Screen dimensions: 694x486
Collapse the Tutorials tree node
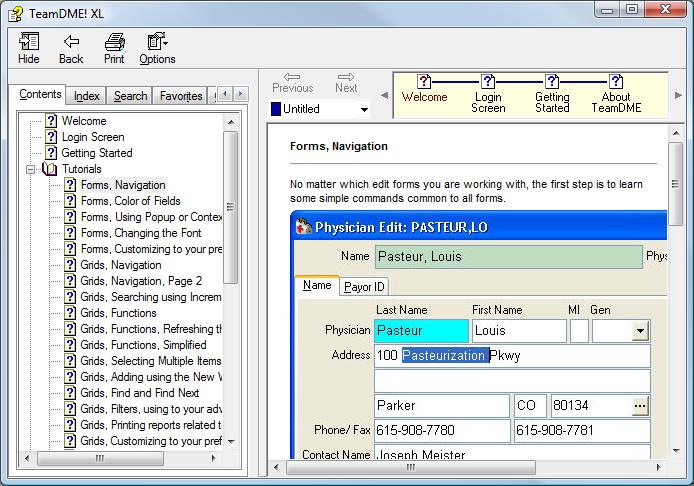point(30,169)
